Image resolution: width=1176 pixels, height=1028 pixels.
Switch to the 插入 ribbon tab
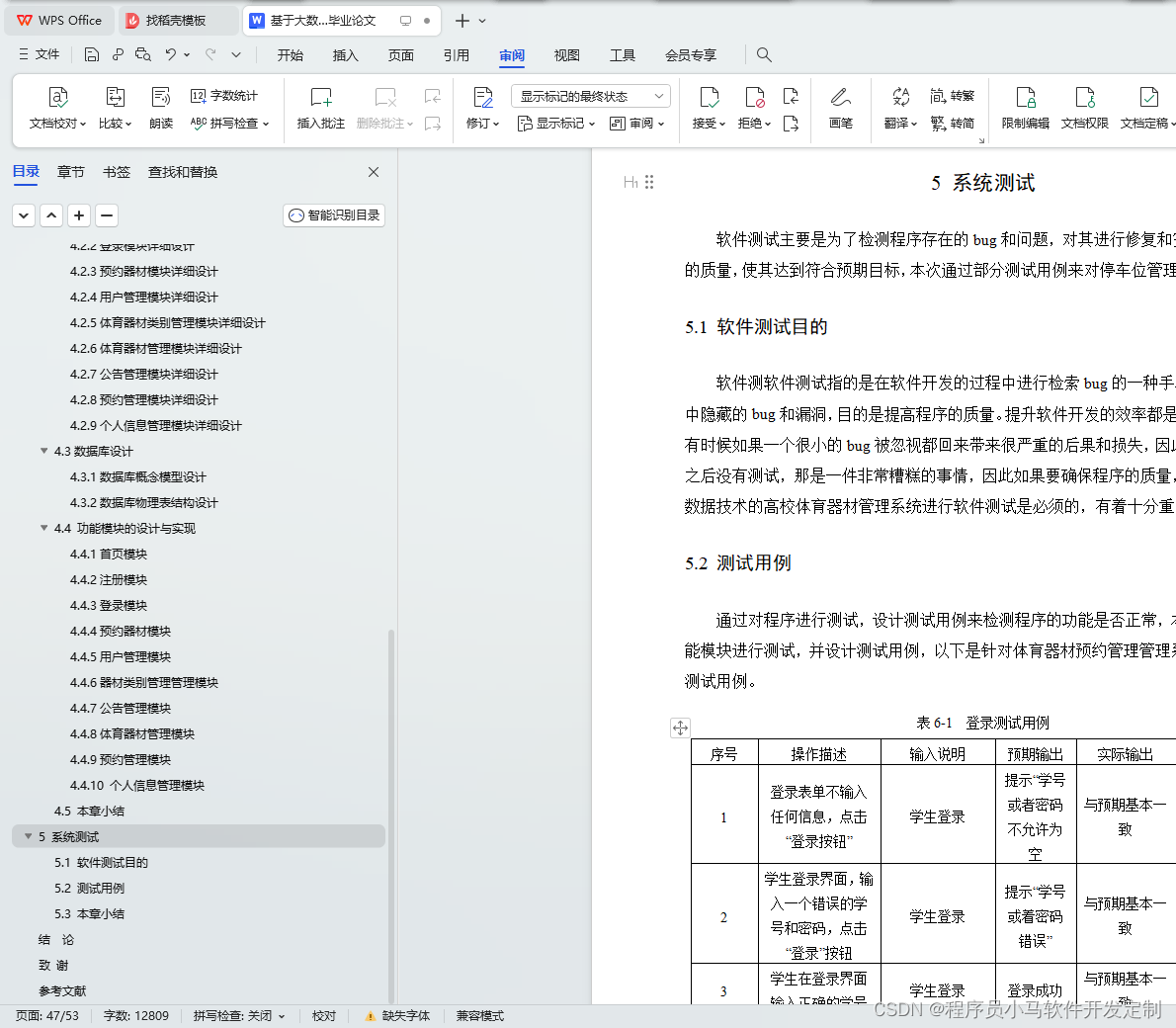(345, 55)
